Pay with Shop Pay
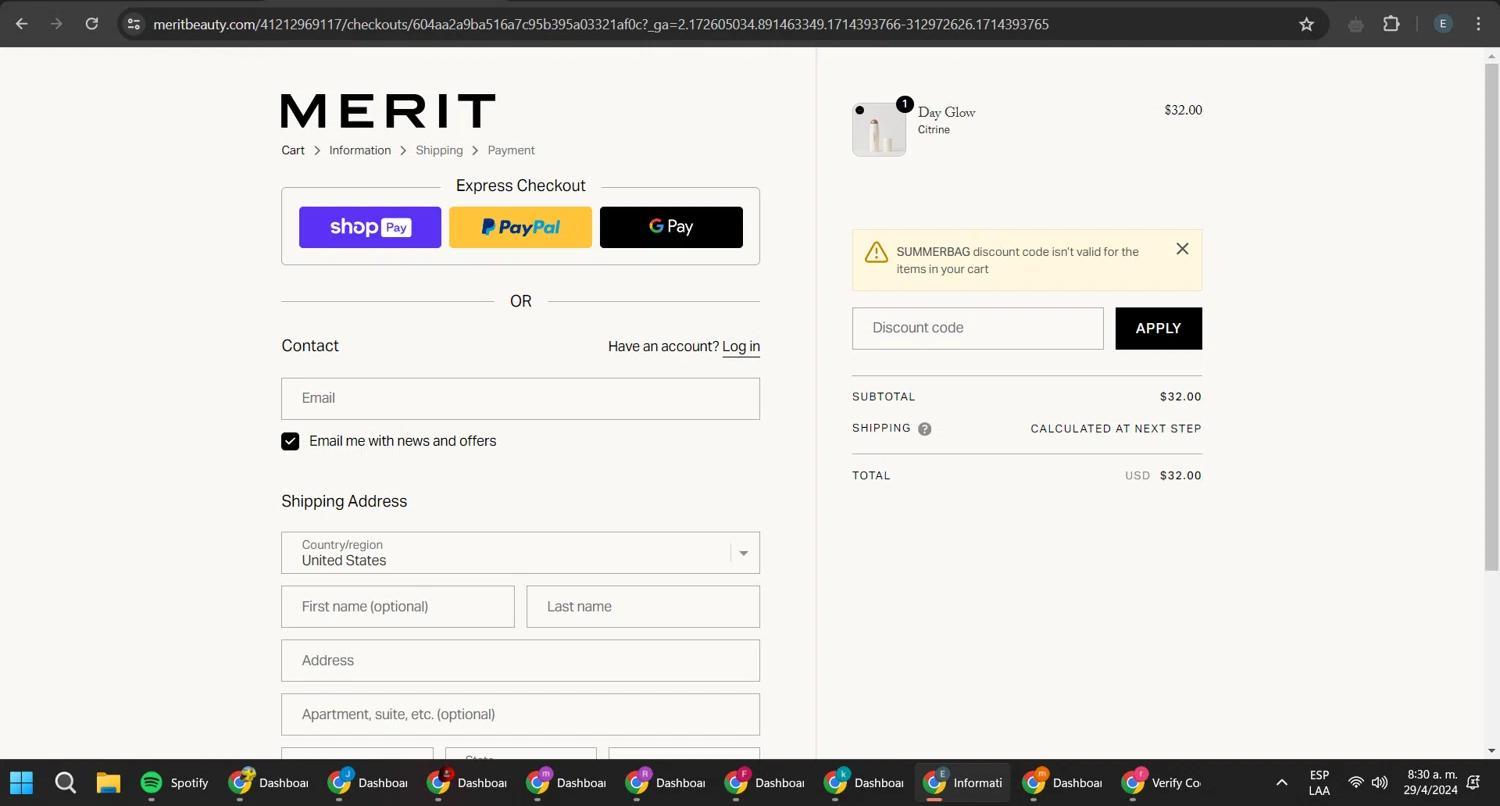1500x806 pixels. click(370, 227)
